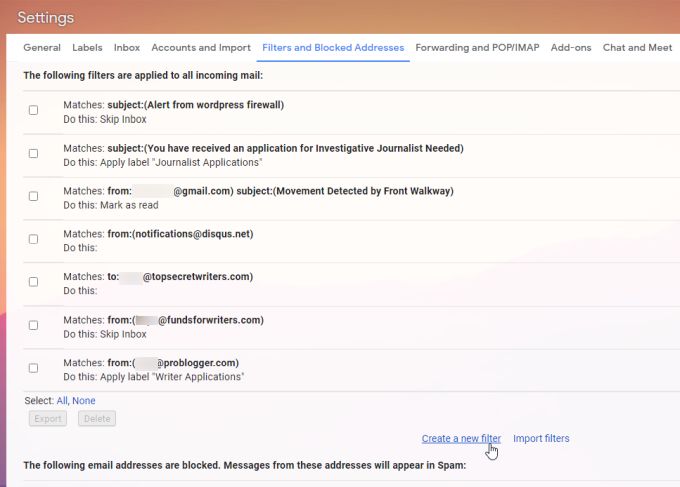Click the All selection link
This screenshot has width=680, height=487.
coord(62,400)
